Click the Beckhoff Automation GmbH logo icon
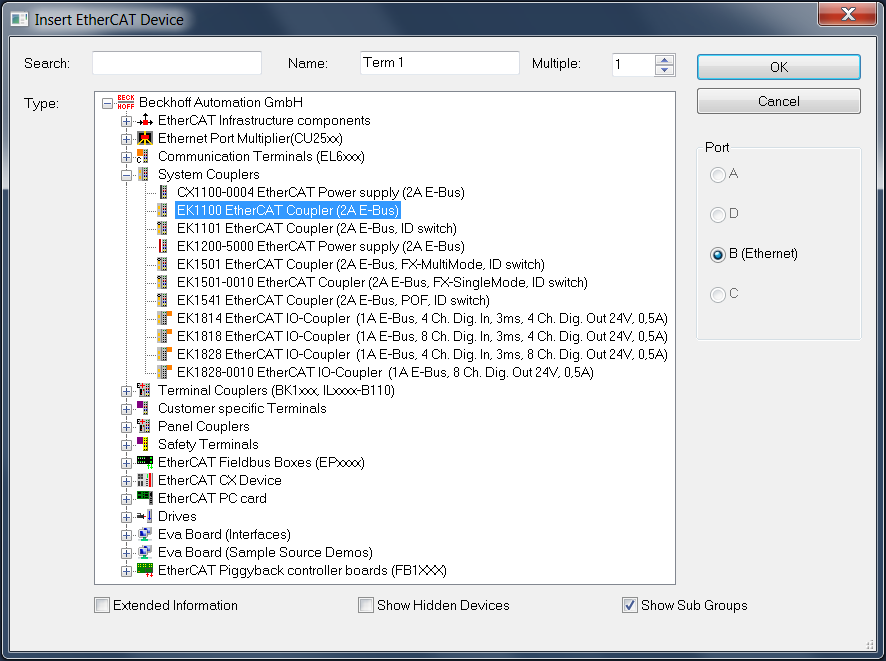The width and height of the screenshot is (886, 661). coord(125,102)
